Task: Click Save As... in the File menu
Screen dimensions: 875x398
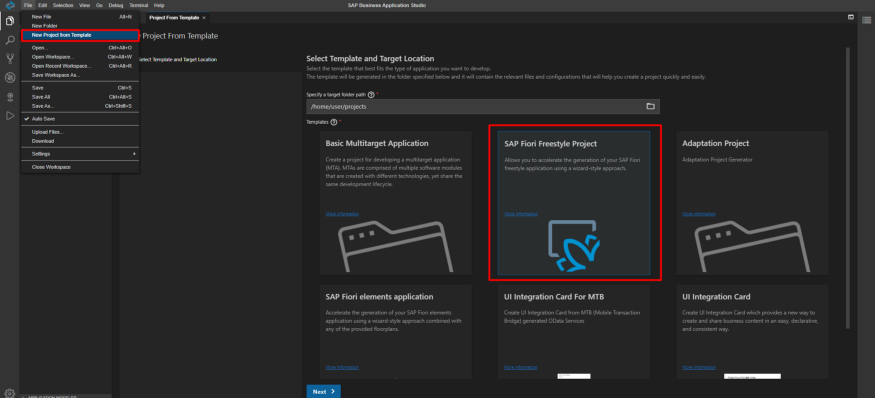Action: pos(80,106)
